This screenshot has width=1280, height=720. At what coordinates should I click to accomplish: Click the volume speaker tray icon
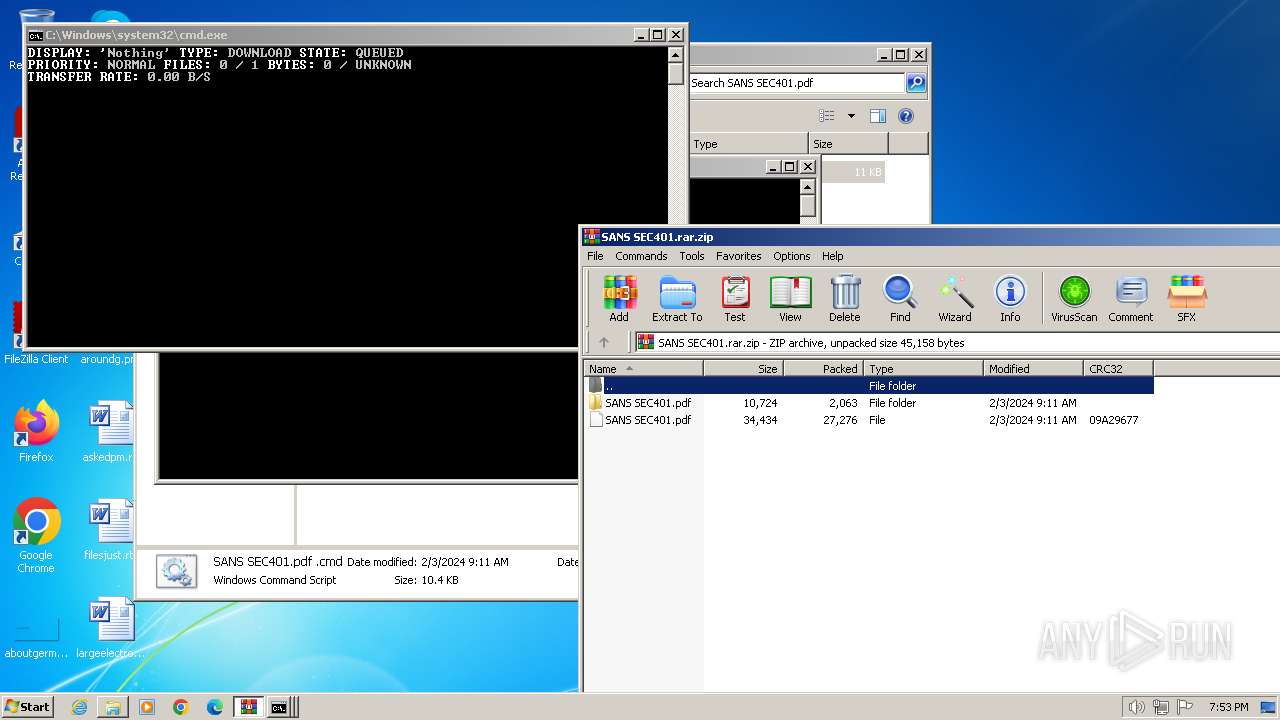(1136, 707)
